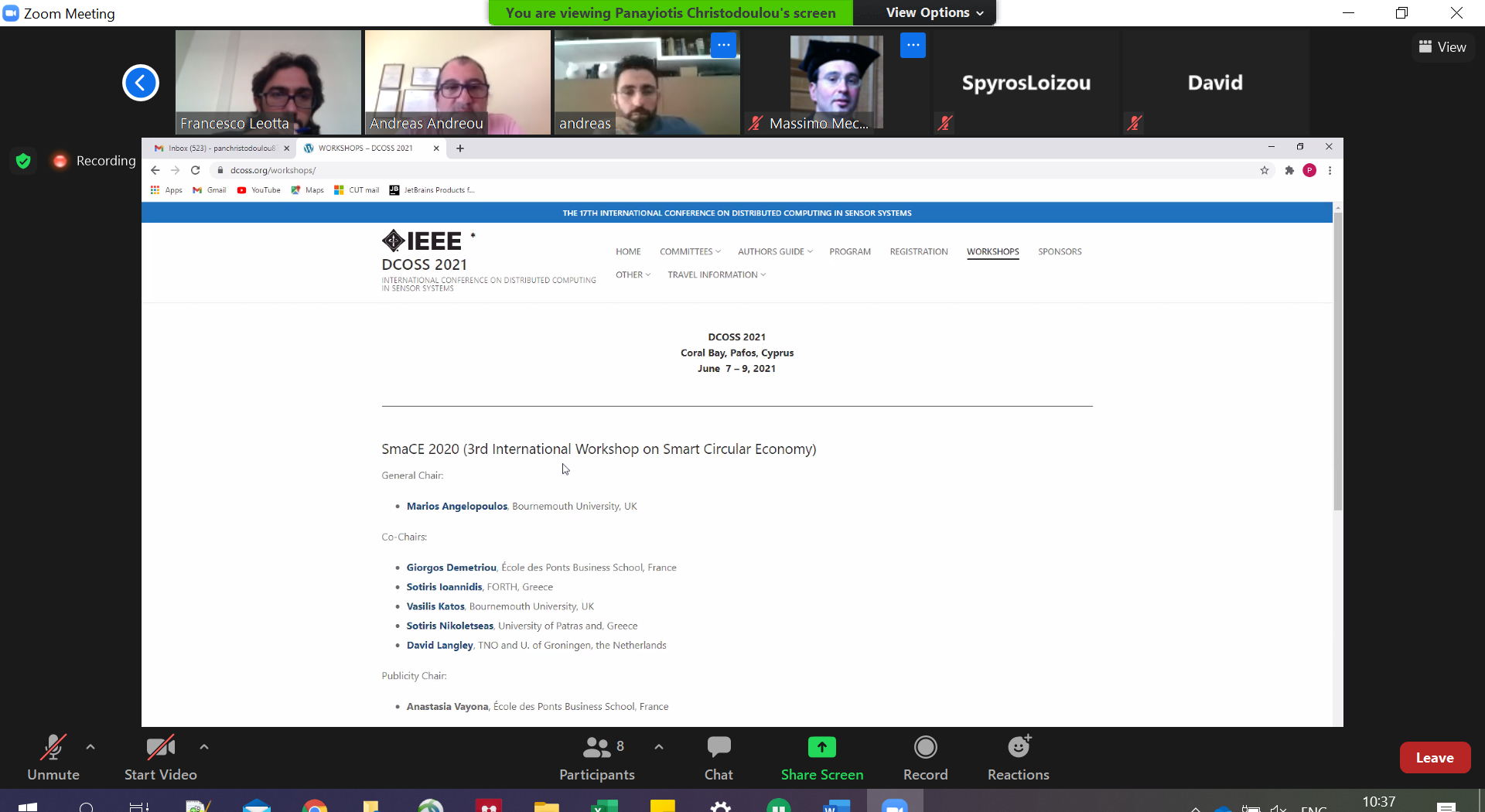Expand audio settings arrow beside Unmute
This screenshot has width=1485, height=812.
pyautogui.click(x=90, y=747)
